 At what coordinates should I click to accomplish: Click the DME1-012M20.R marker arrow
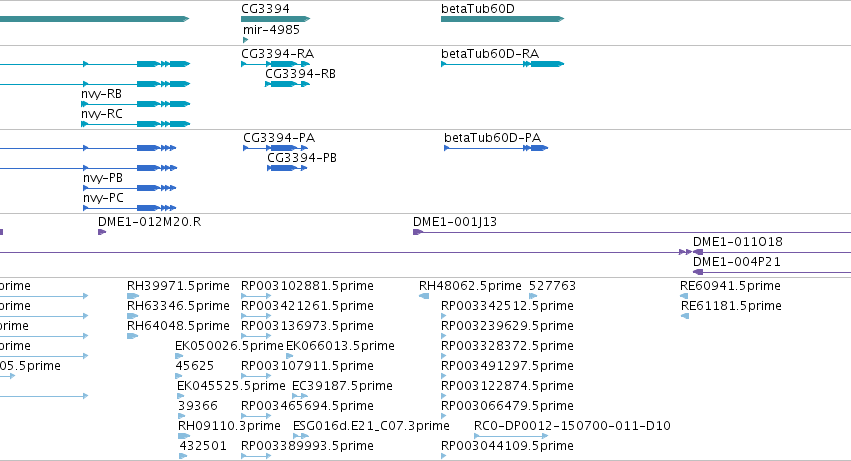pyautogui.click(x=102, y=232)
